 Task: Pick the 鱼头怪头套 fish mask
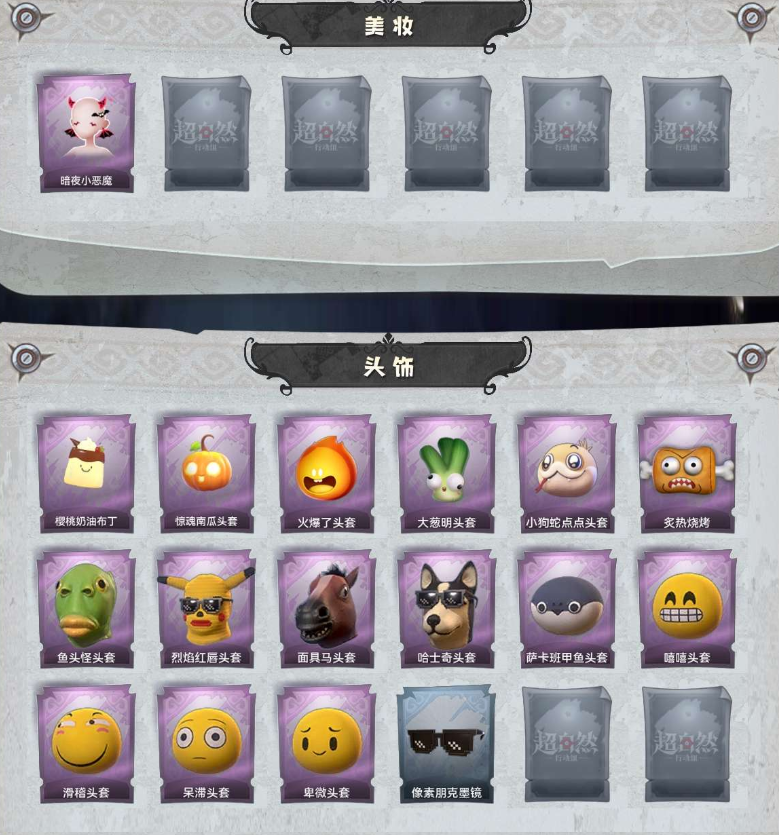click(x=86, y=609)
